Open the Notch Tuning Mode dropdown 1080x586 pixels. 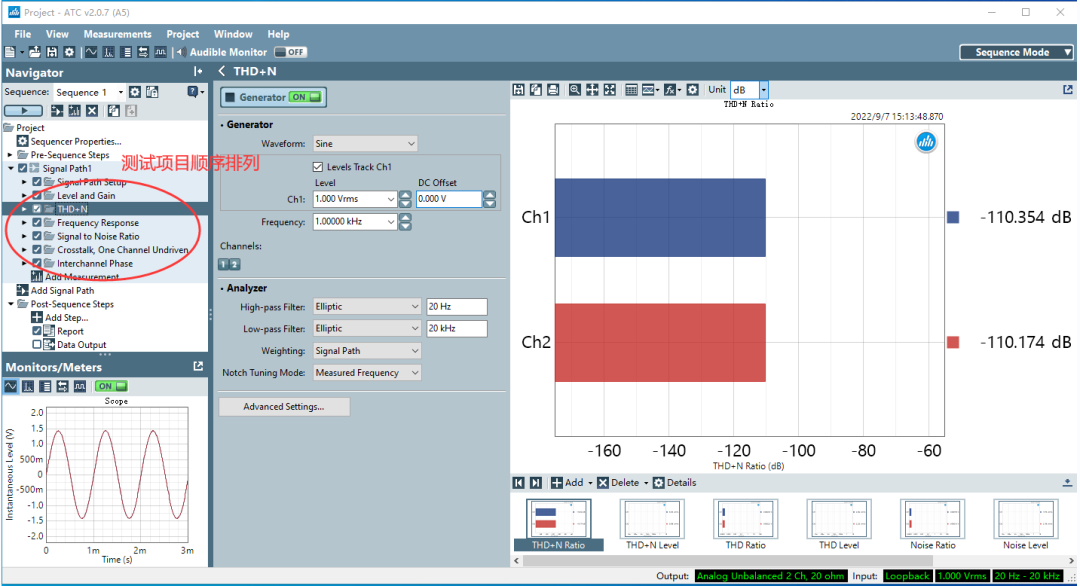[x=366, y=373]
